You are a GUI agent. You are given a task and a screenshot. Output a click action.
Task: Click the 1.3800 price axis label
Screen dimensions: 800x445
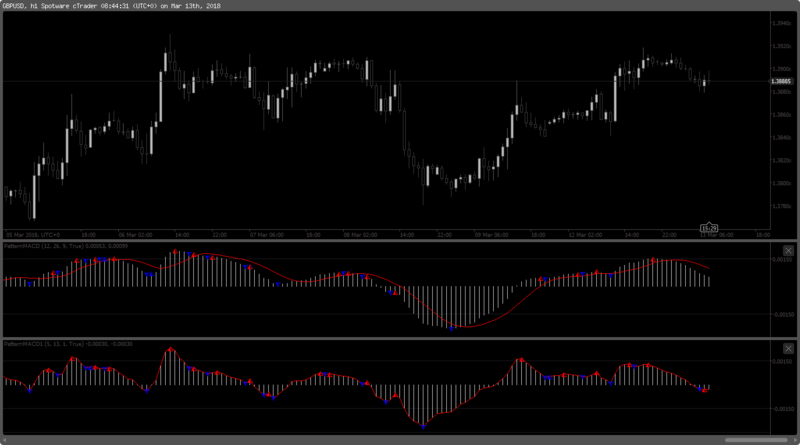coord(782,184)
